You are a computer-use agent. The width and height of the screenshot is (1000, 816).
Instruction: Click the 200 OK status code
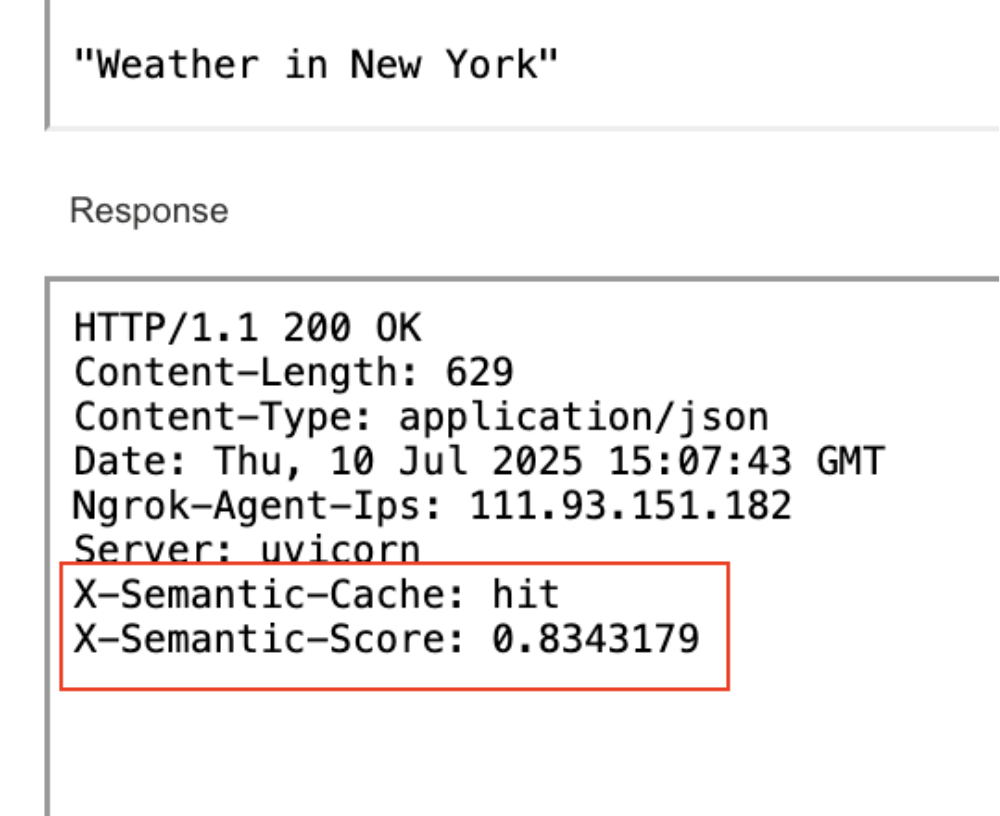tap(352, 328)
